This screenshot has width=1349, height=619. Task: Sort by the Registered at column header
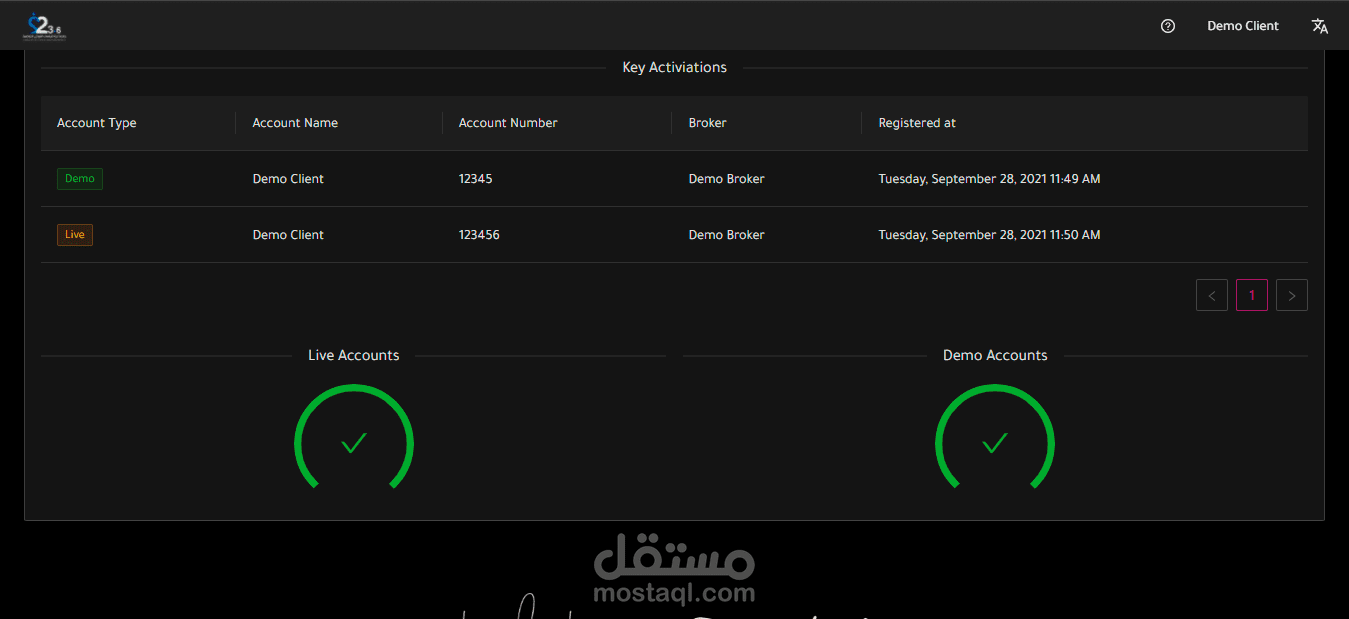tap(916, 122)
